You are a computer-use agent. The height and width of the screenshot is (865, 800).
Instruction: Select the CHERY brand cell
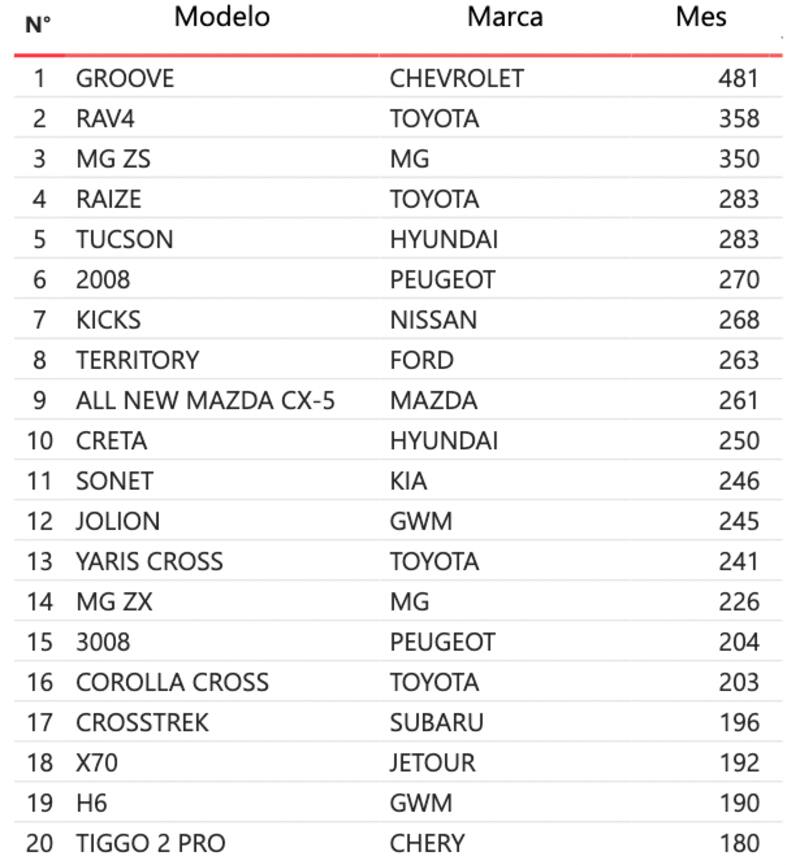pos(427,844)
